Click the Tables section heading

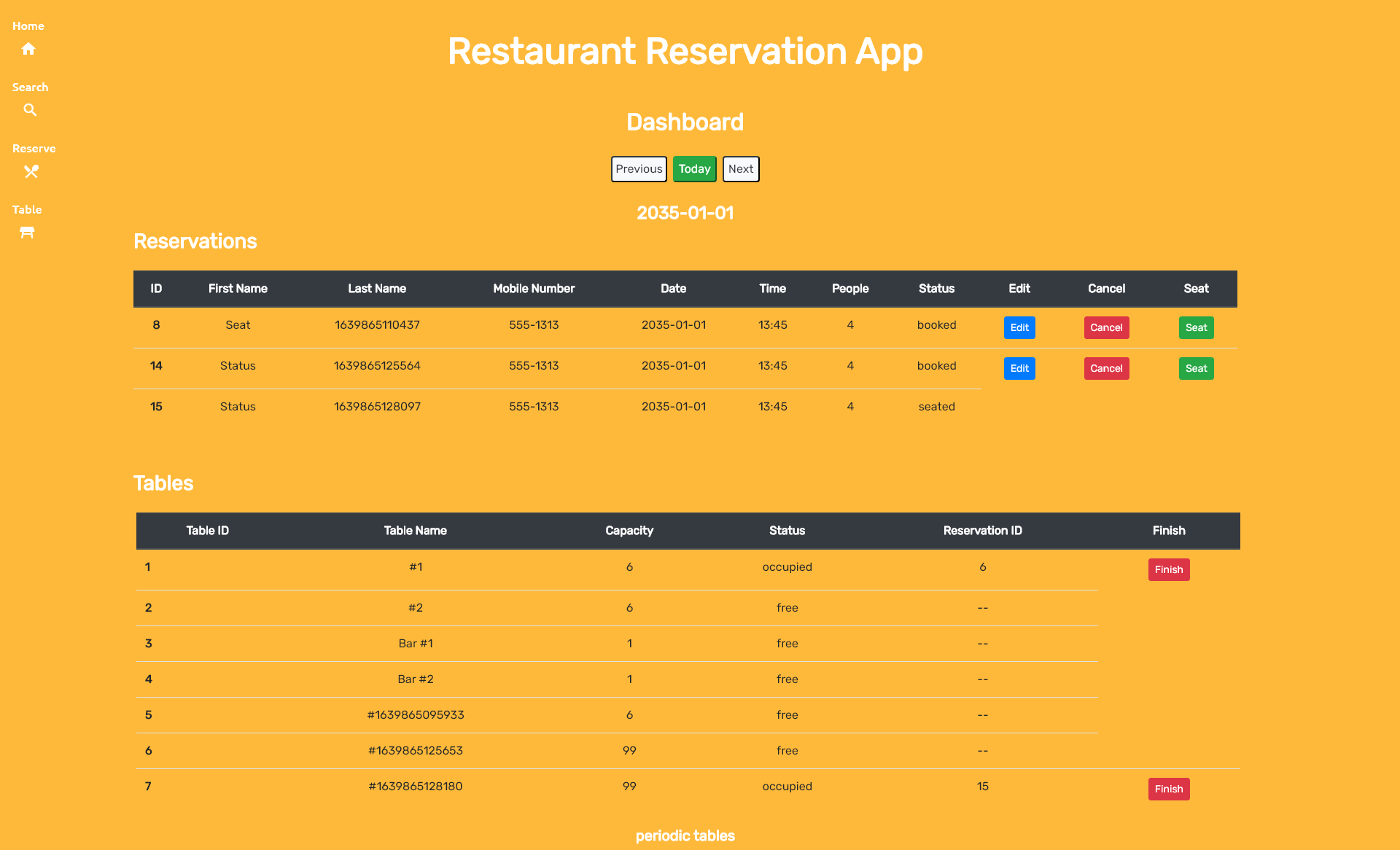[163, 483]
